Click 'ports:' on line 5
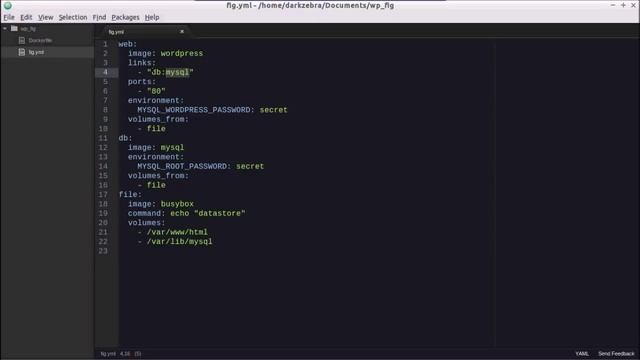This screenshot has width=640, height=360. click(x=142, y=82)
